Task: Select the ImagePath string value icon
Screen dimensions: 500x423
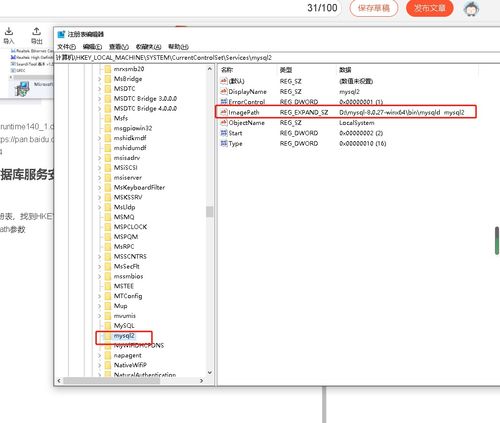Action: 224,112
